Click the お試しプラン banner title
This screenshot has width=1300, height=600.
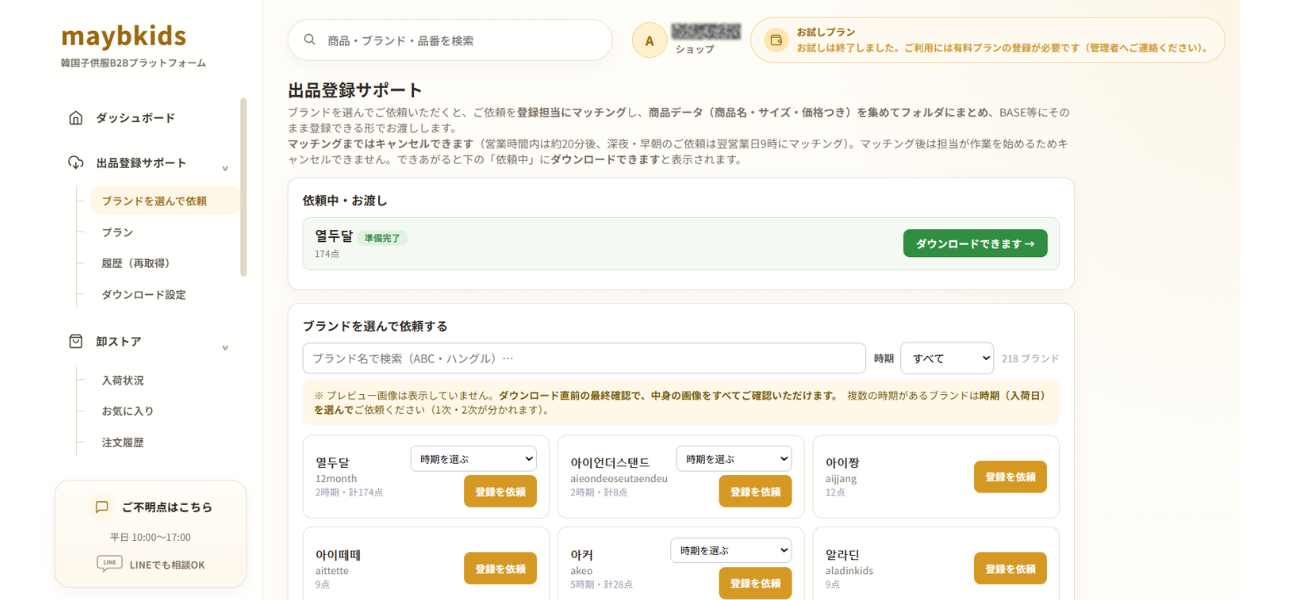coord(826,32)
